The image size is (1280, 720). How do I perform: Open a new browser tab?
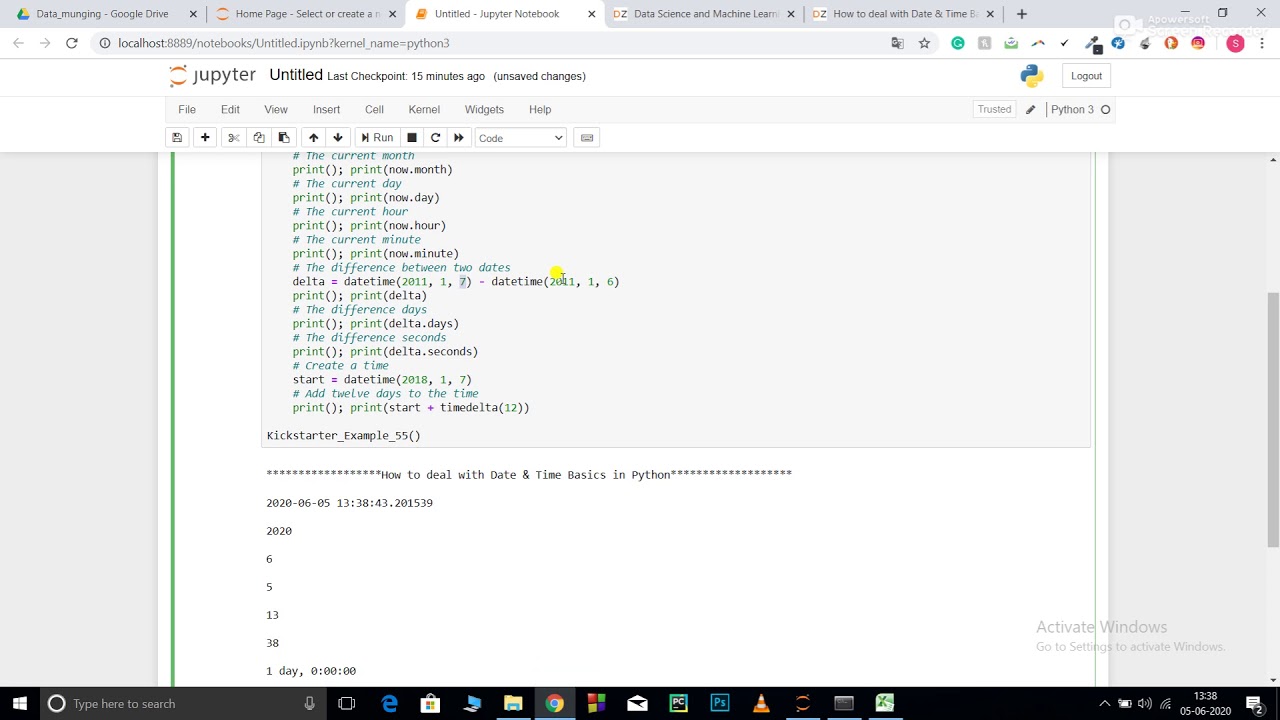[1021, 14]
